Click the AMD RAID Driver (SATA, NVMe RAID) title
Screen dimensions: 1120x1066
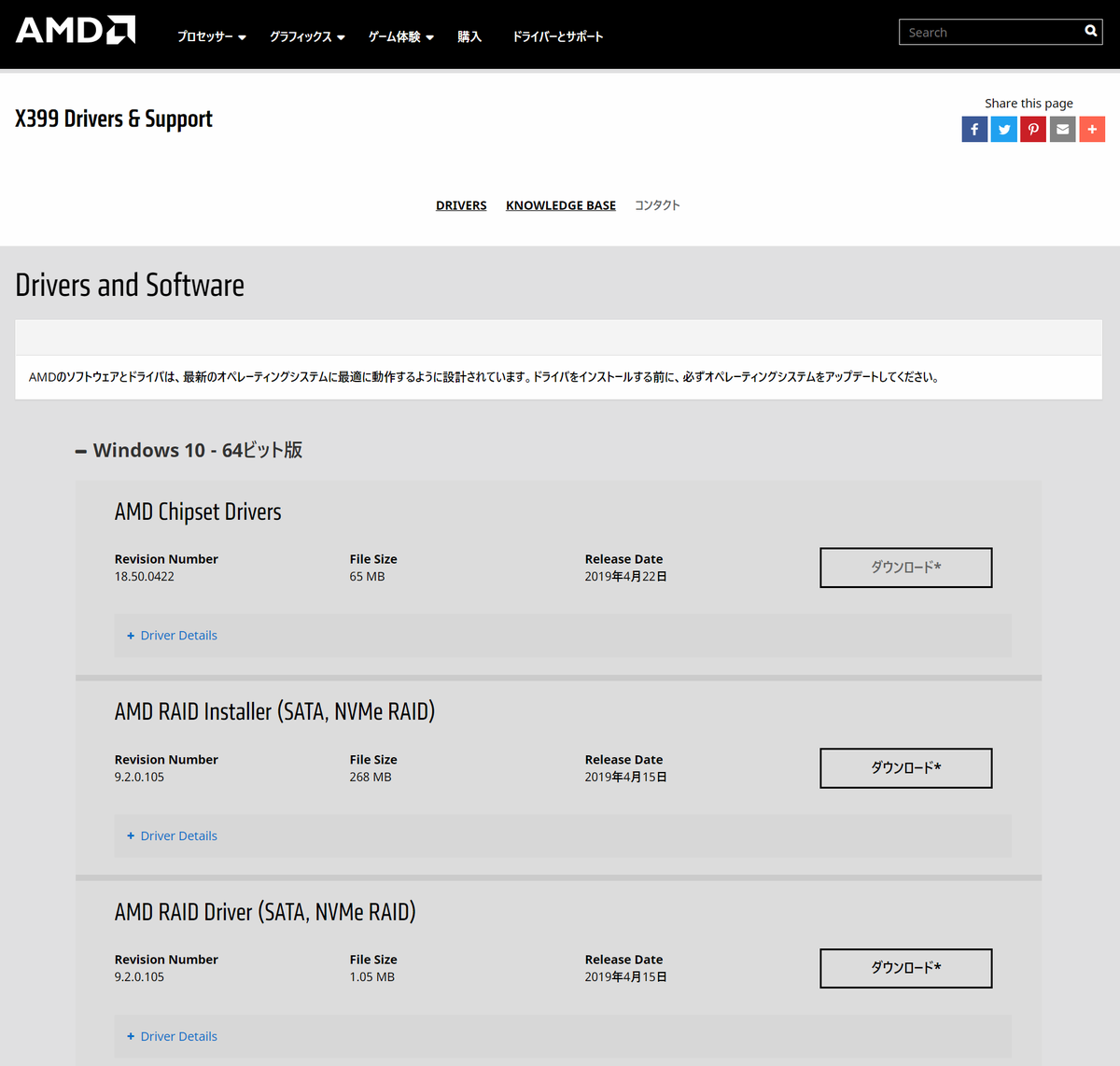click(265, 912)
